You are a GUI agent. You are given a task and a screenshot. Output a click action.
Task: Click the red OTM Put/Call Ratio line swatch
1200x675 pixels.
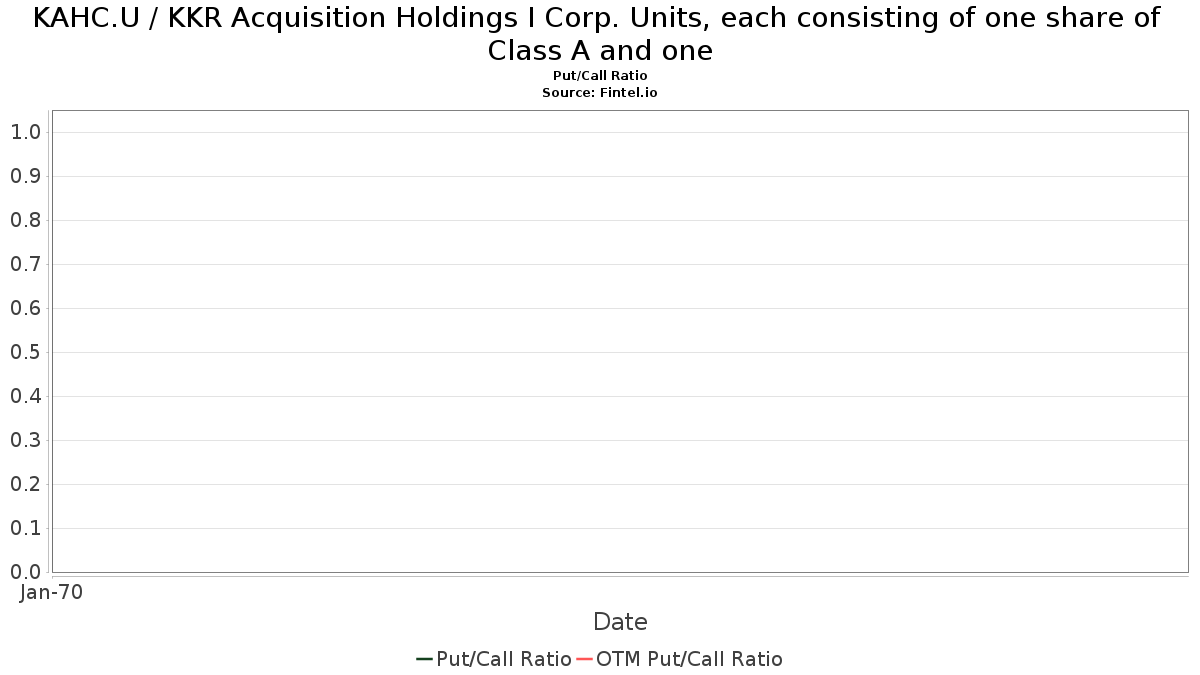pyautogui.click(x=585, y=659)
